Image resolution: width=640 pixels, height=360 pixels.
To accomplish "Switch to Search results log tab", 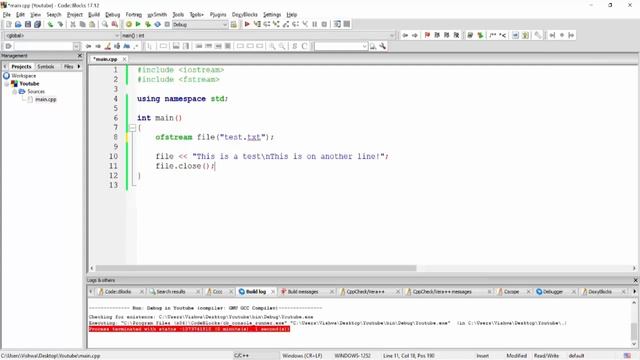I will coord(171,291).
